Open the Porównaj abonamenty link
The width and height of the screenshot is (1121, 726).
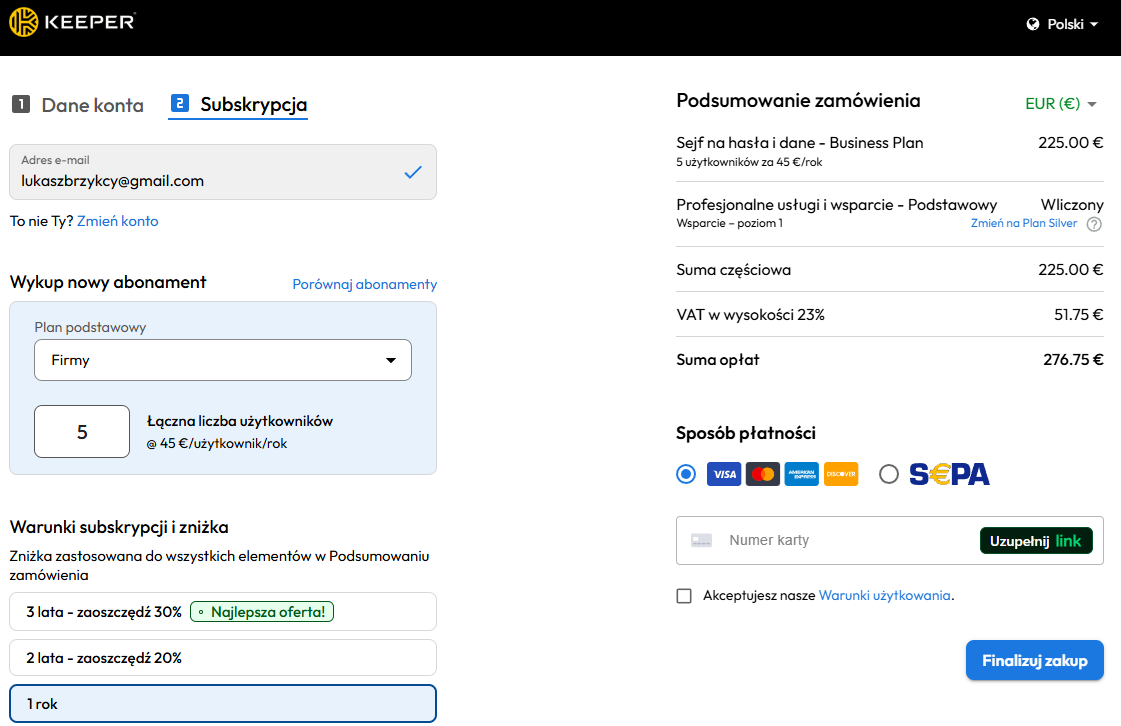(x=364, y=284)
